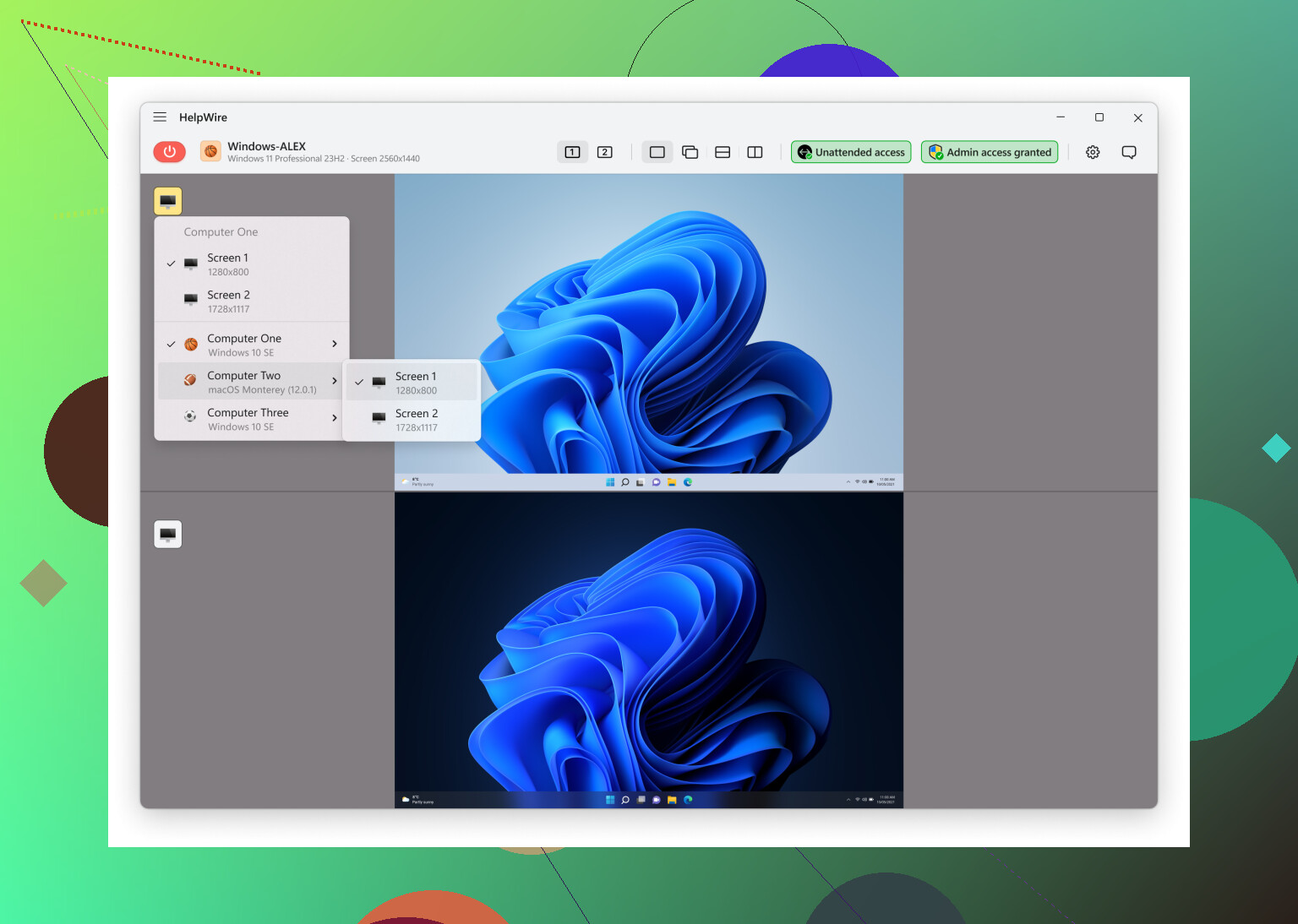
Task: Click the Computer Two football icon
Action: (191, 381)
